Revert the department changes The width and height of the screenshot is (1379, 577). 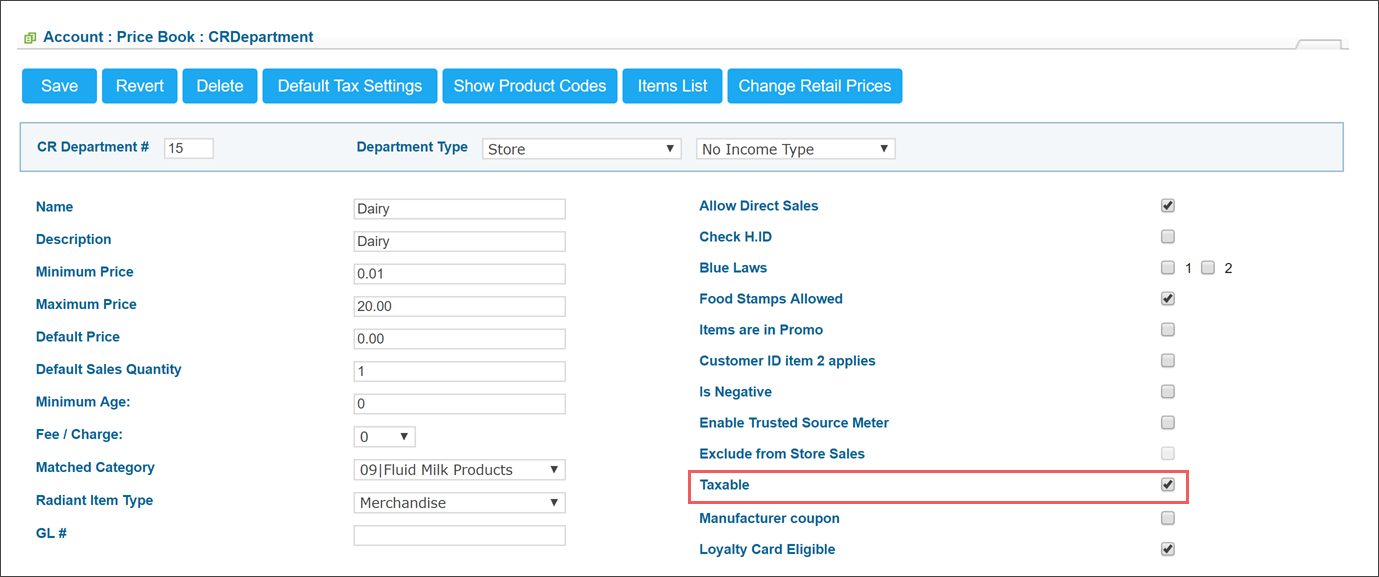(140, 86)
